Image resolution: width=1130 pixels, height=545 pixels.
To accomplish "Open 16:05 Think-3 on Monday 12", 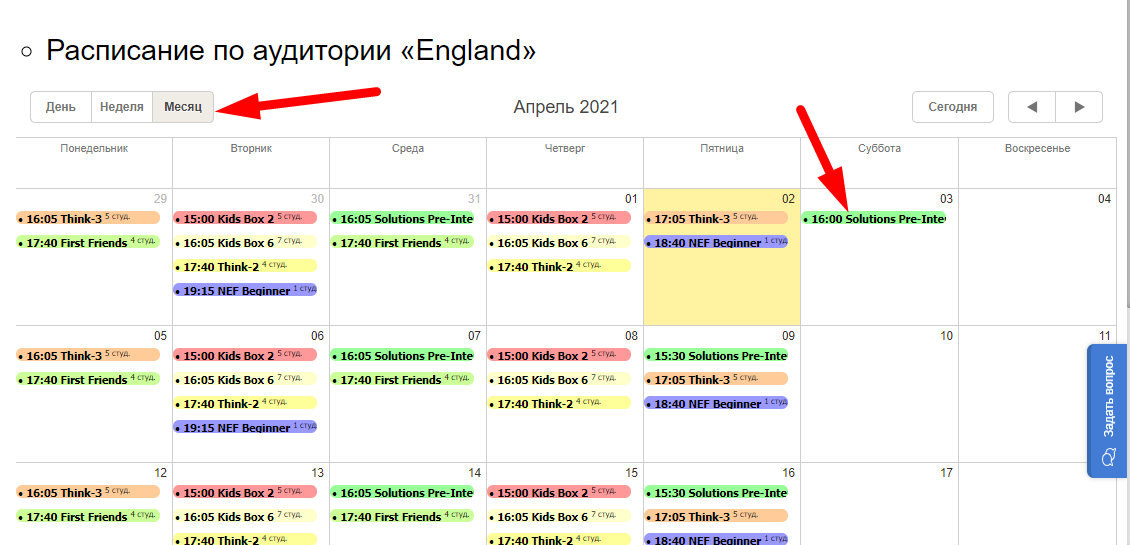I will click(88, 492).
